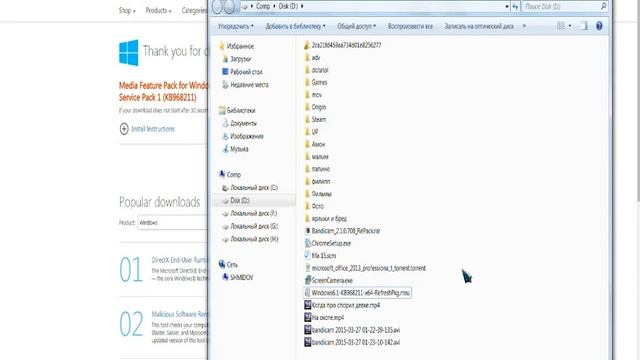Viewport: 640px width, 360px height.
Task: Open the view options dropdown arrow
Action: coord(570,26)
